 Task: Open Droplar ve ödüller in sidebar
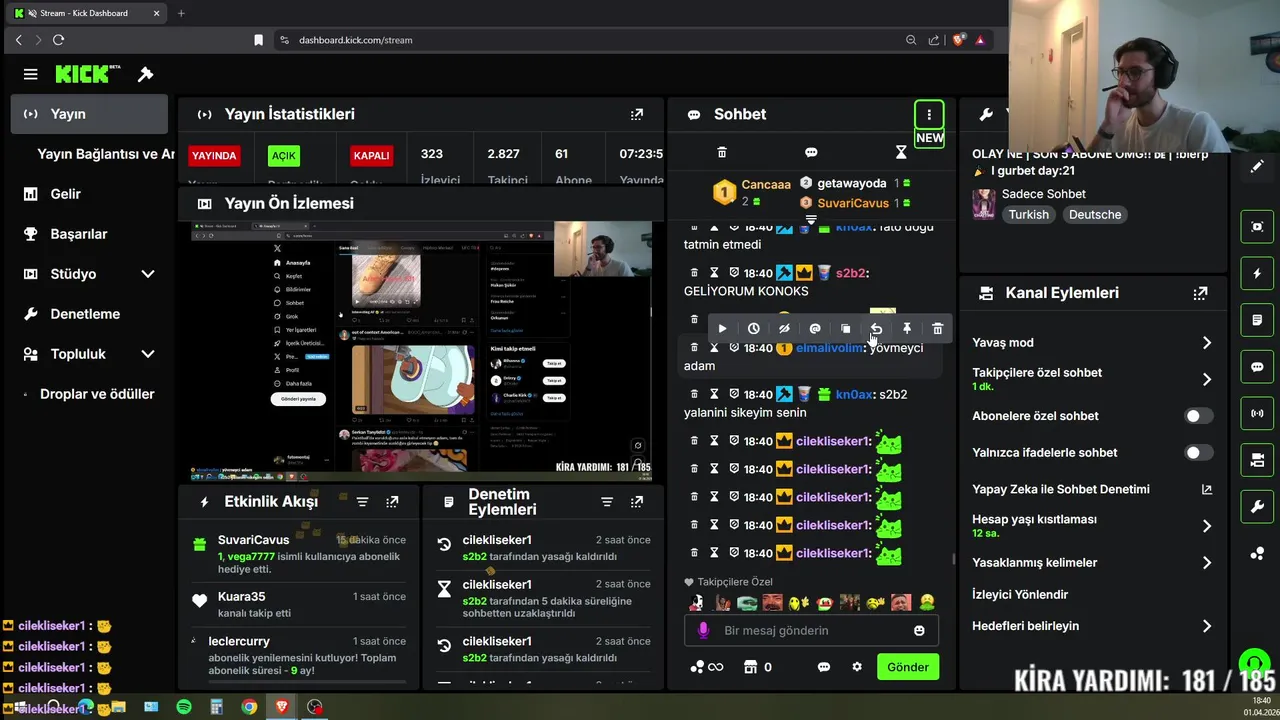coord(90,394)
